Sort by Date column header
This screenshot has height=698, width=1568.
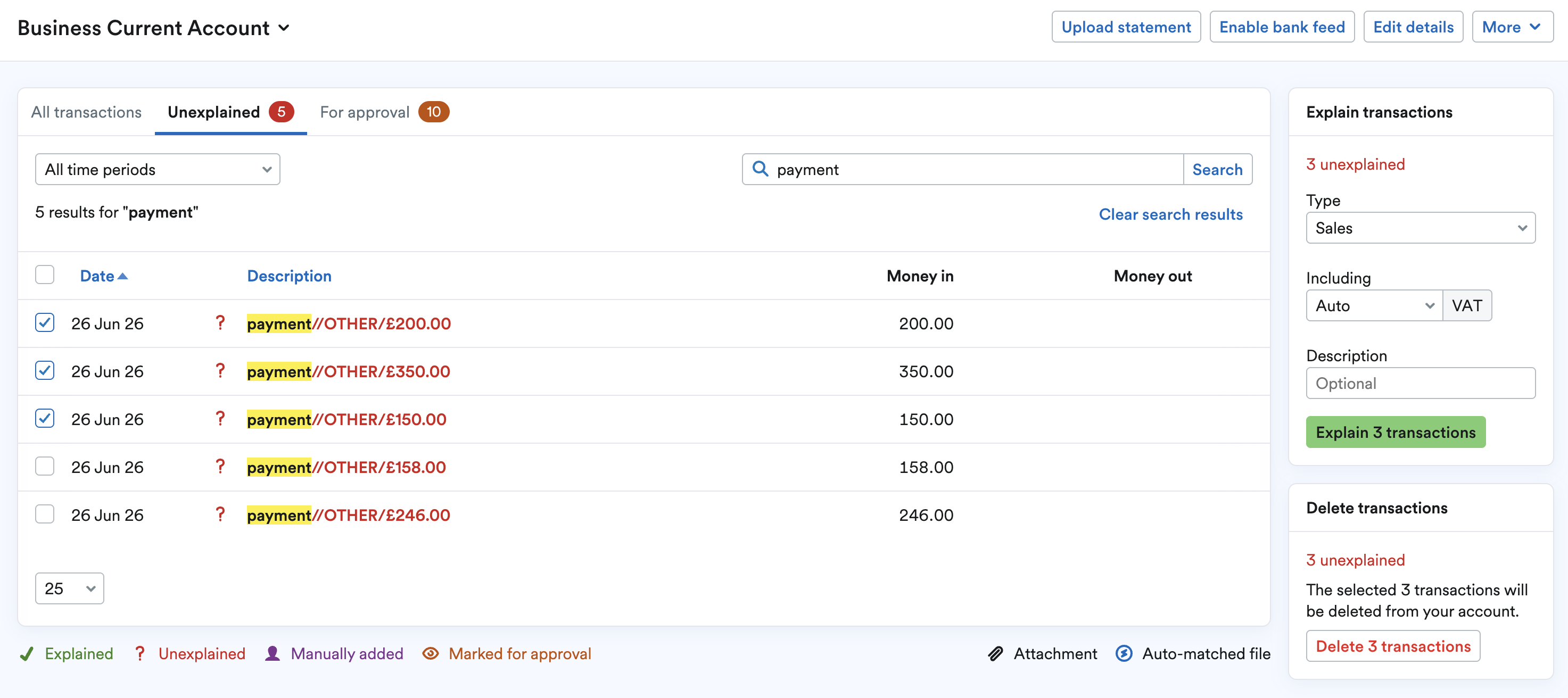pyautogui.click(x=97, y=276)
